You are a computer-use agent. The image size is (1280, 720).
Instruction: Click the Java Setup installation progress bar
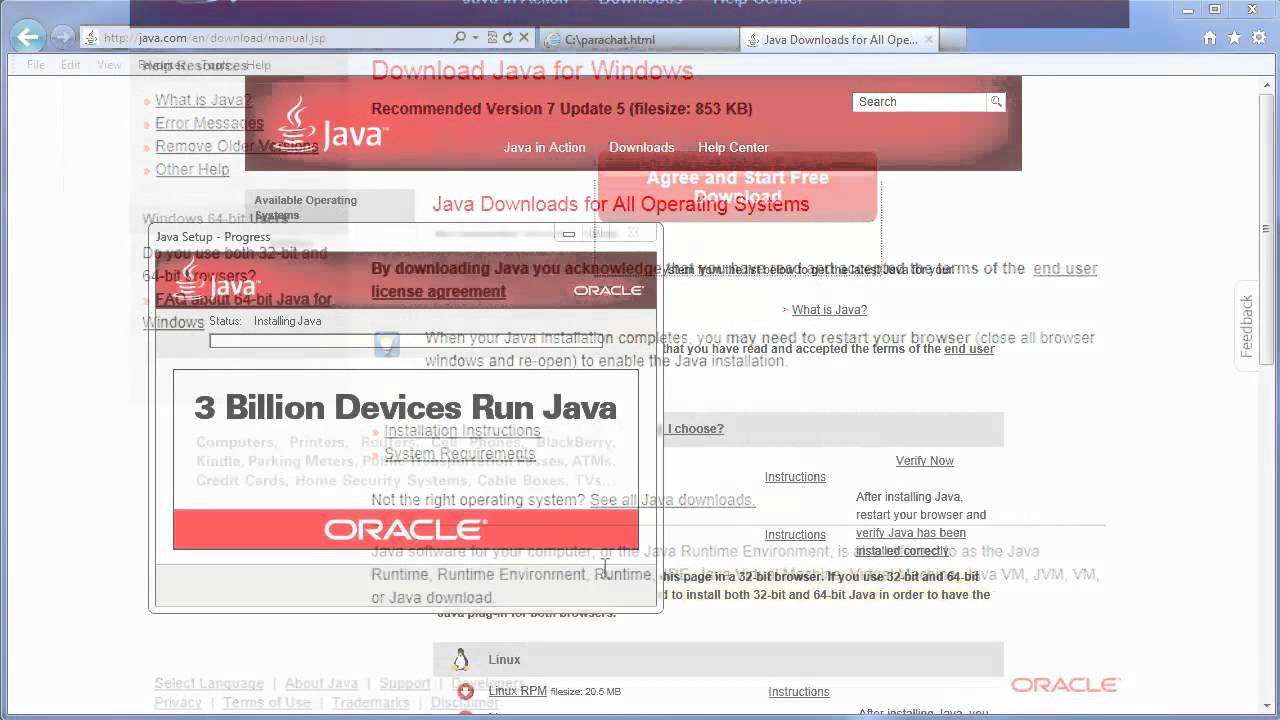(x=406, y=341)
